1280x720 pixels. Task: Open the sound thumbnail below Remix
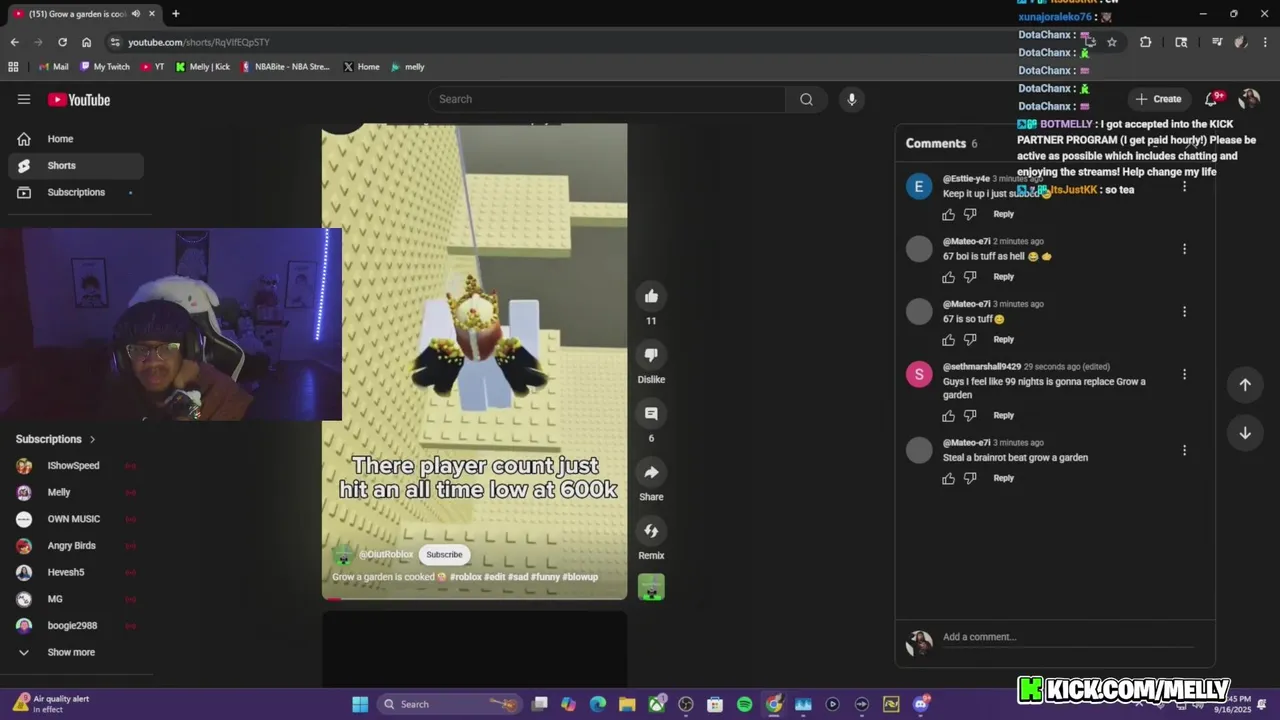point(651,587)
